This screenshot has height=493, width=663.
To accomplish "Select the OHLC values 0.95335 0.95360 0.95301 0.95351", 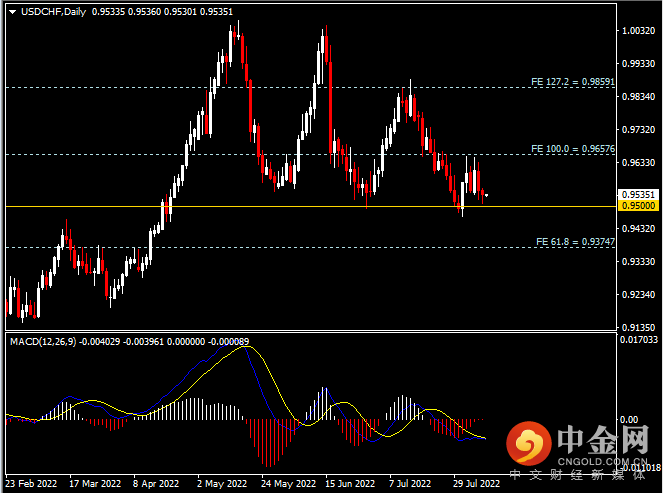I will [162, 12].
